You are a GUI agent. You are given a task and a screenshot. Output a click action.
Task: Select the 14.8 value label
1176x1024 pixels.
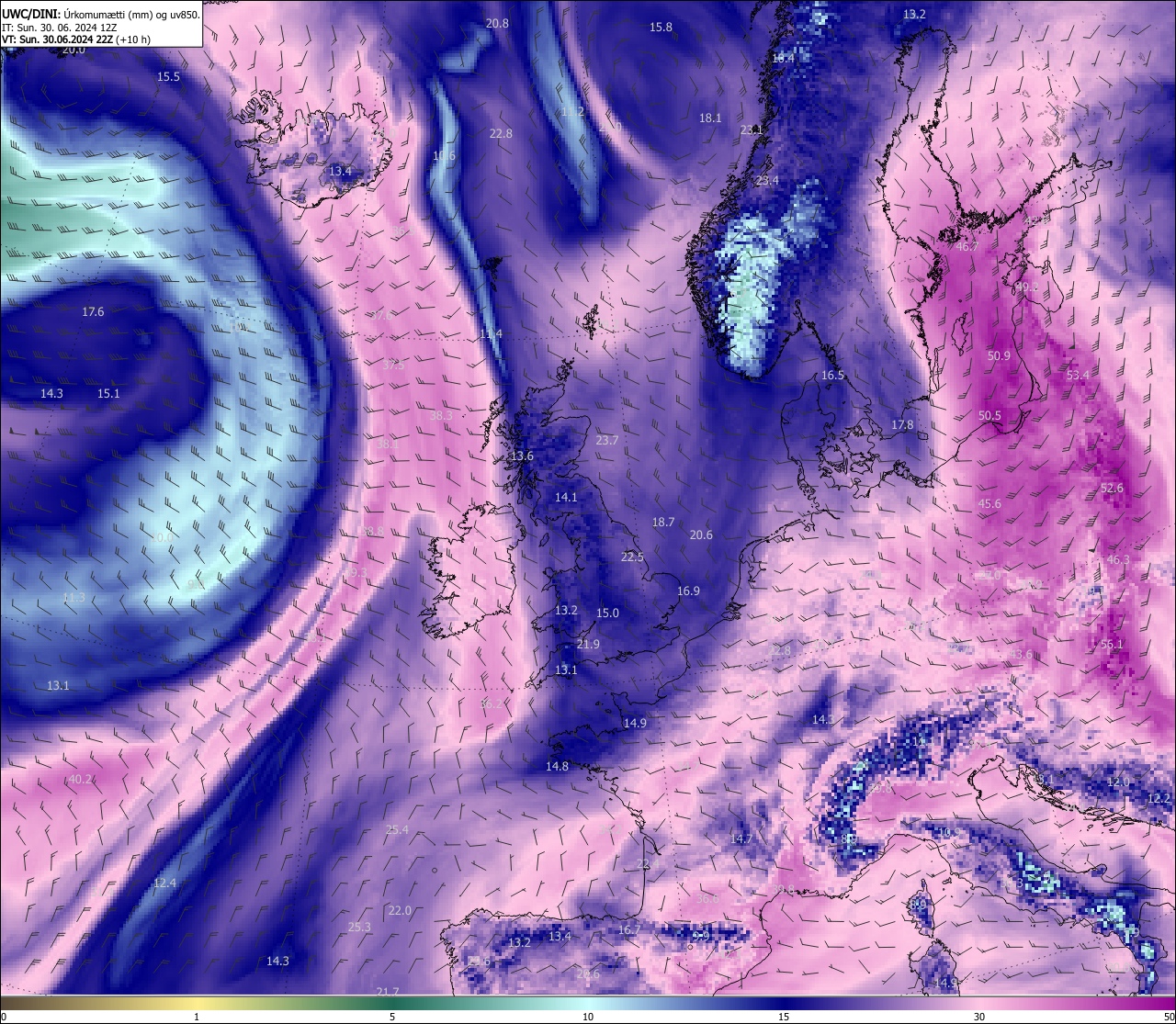tap(557, 766)
